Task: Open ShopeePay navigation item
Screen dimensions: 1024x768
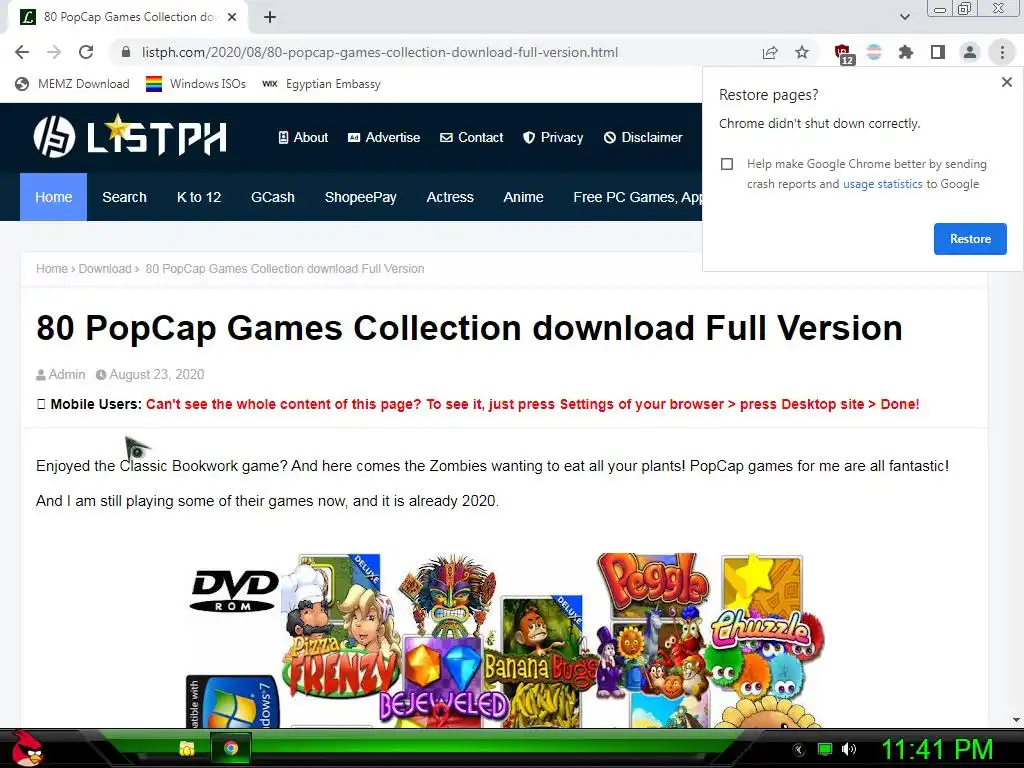Action: (360, 197)
